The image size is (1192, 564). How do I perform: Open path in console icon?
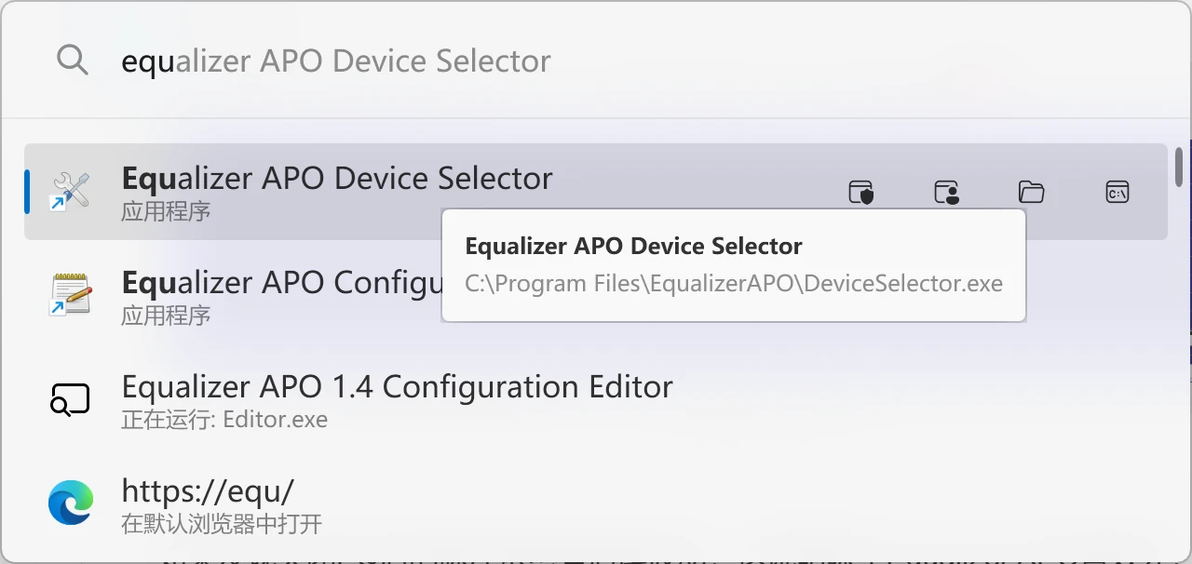pyautogui.click(x=1117, y=192)
